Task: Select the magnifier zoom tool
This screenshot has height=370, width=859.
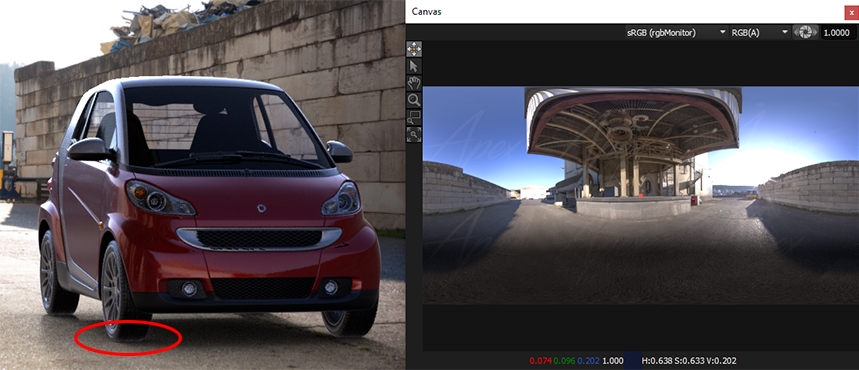Action: click(x=414, y=100)
